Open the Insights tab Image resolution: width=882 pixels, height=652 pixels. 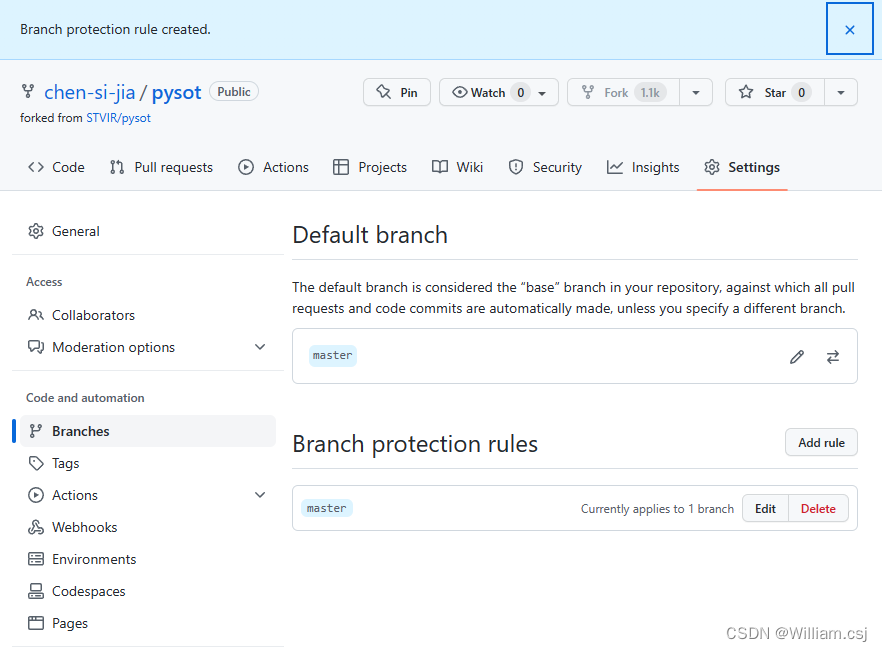[x=643, y=167]
